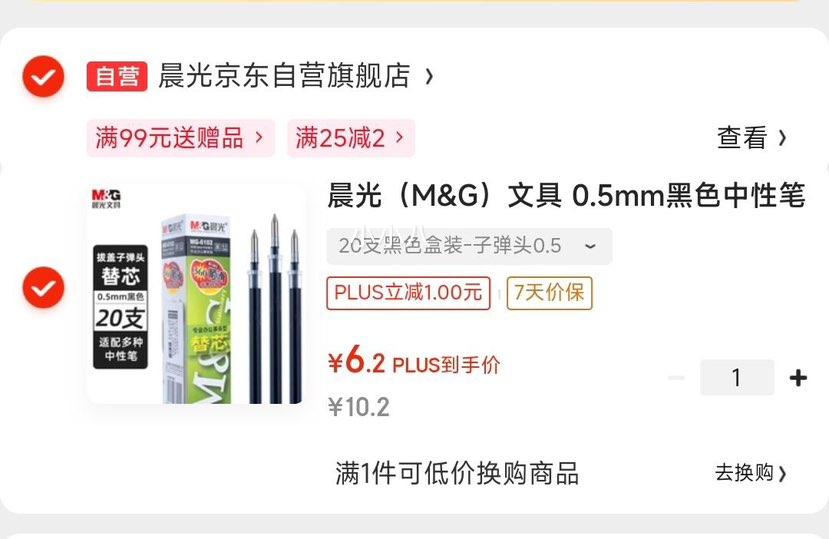Image resolution: width=829 pixels, height=539 pixels.
Task: Tap the PLUS立减1.00元 tag
Action: (x=409, y=293)
